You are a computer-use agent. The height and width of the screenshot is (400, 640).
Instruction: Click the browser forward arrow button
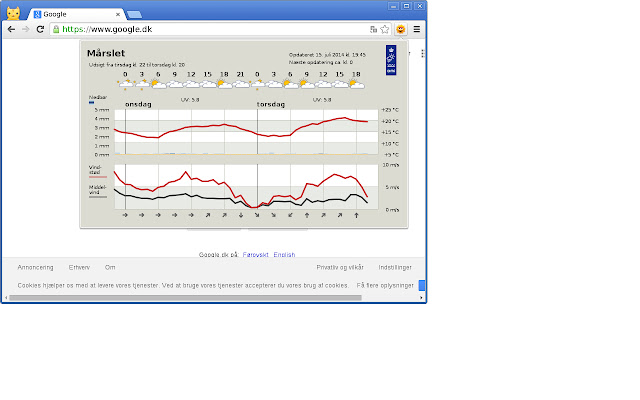[25, 30]
